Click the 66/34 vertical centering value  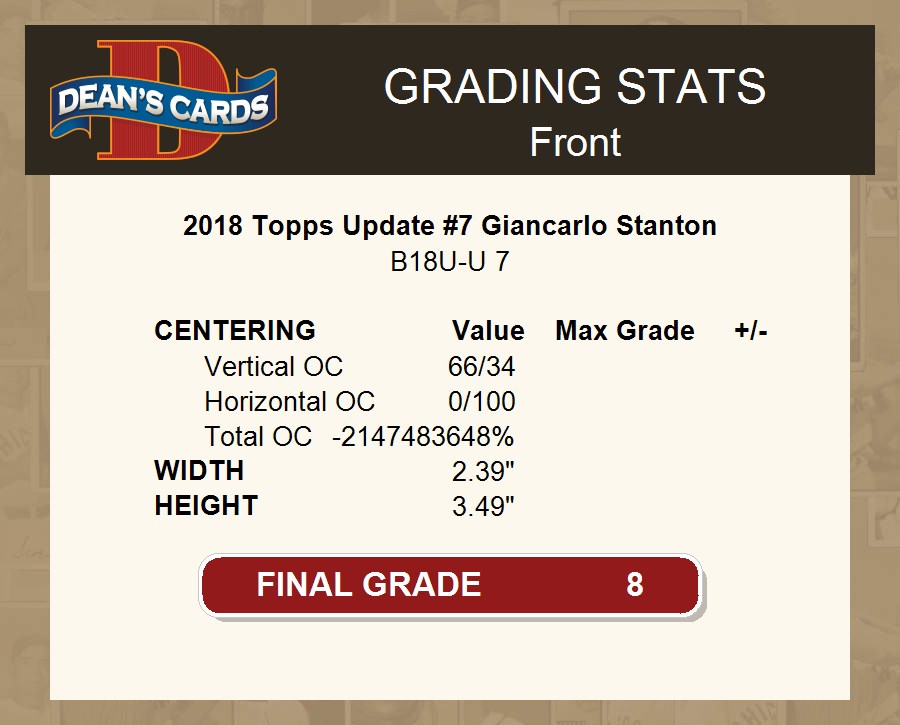[481, 367]
